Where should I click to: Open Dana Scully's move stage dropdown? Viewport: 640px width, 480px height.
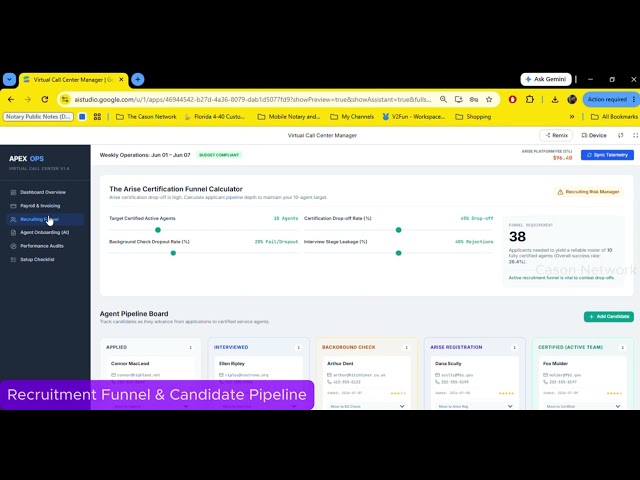tap(474, 406)
